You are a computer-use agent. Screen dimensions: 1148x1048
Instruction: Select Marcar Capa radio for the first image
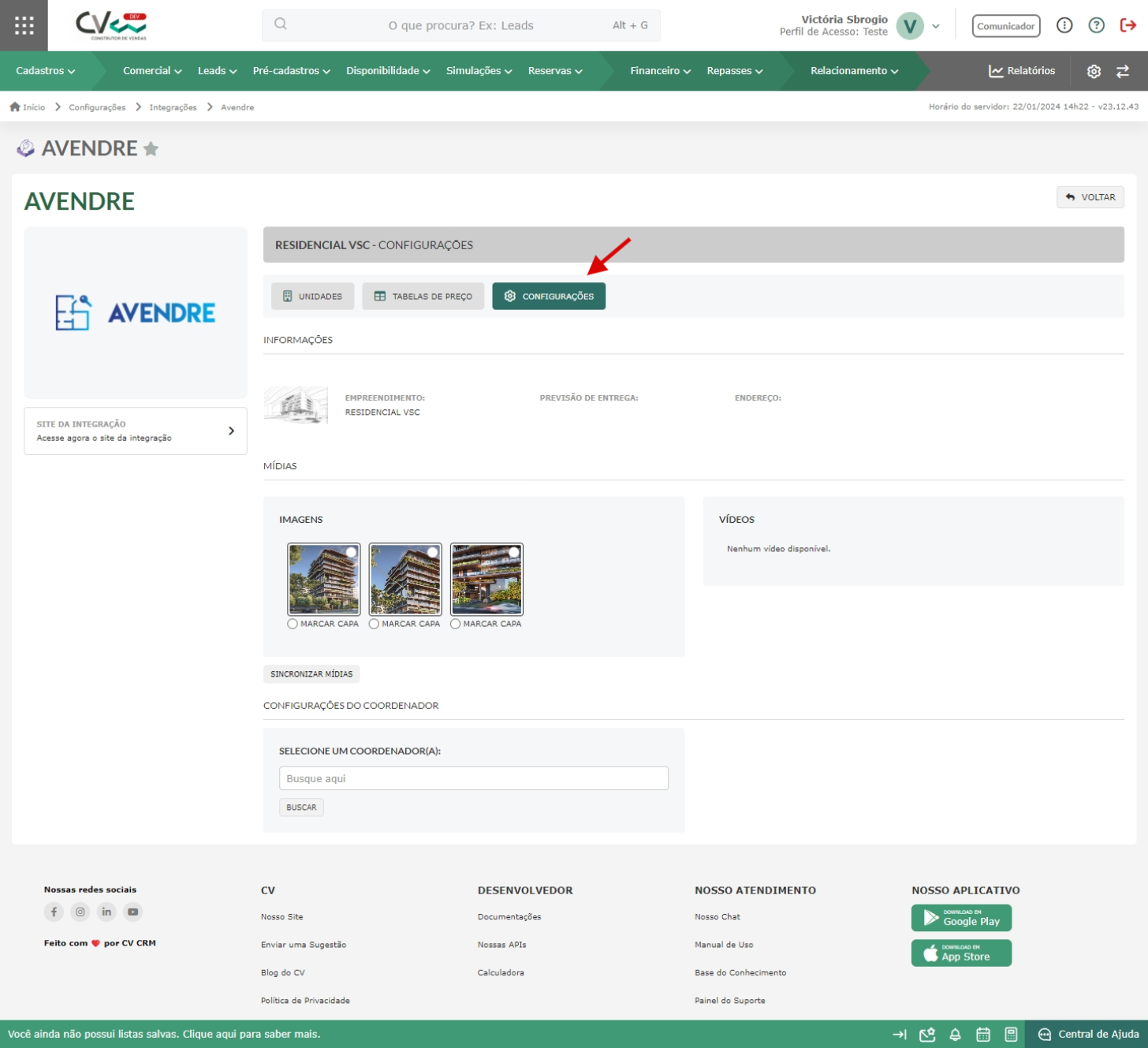(x=293, y=624)
